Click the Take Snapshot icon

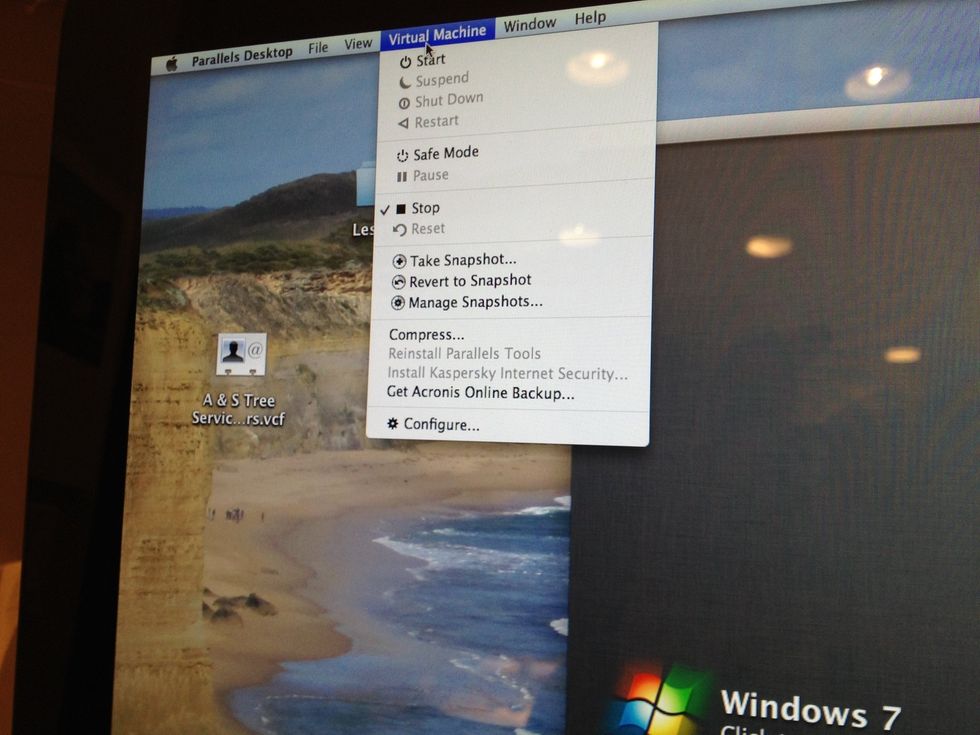[399, 261]
